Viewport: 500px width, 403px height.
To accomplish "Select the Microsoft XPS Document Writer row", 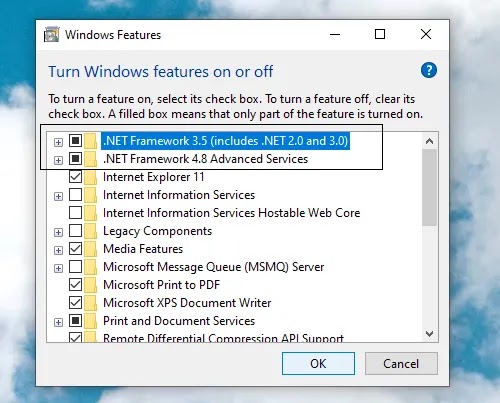I will 187,303.
